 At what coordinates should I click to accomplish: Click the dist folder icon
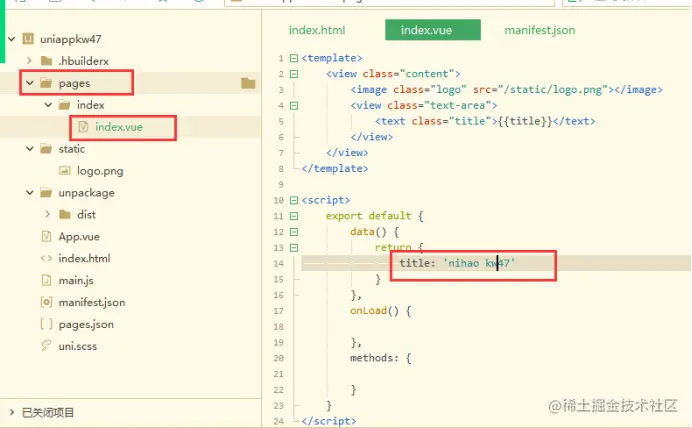click(65, 214)
